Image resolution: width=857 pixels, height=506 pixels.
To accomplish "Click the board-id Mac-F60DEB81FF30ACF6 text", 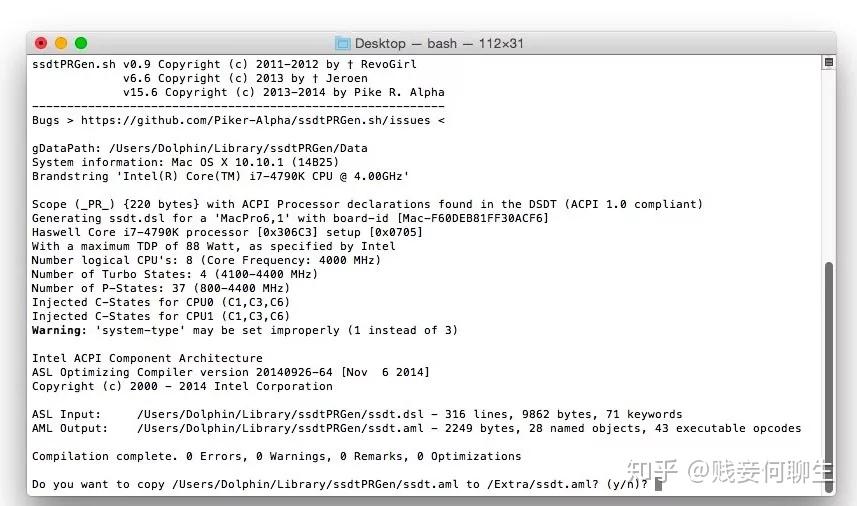I will point(472,218).
